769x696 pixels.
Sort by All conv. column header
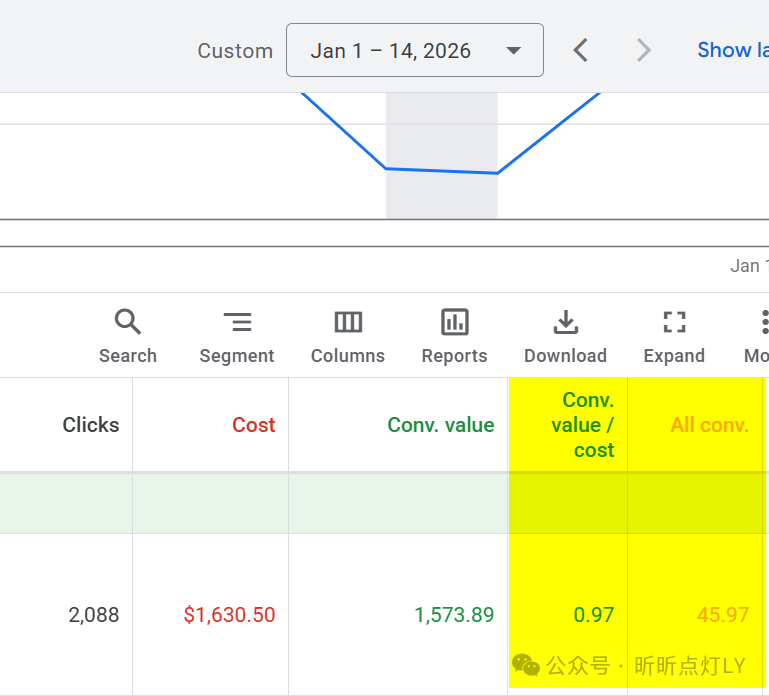tap(709, 425)
